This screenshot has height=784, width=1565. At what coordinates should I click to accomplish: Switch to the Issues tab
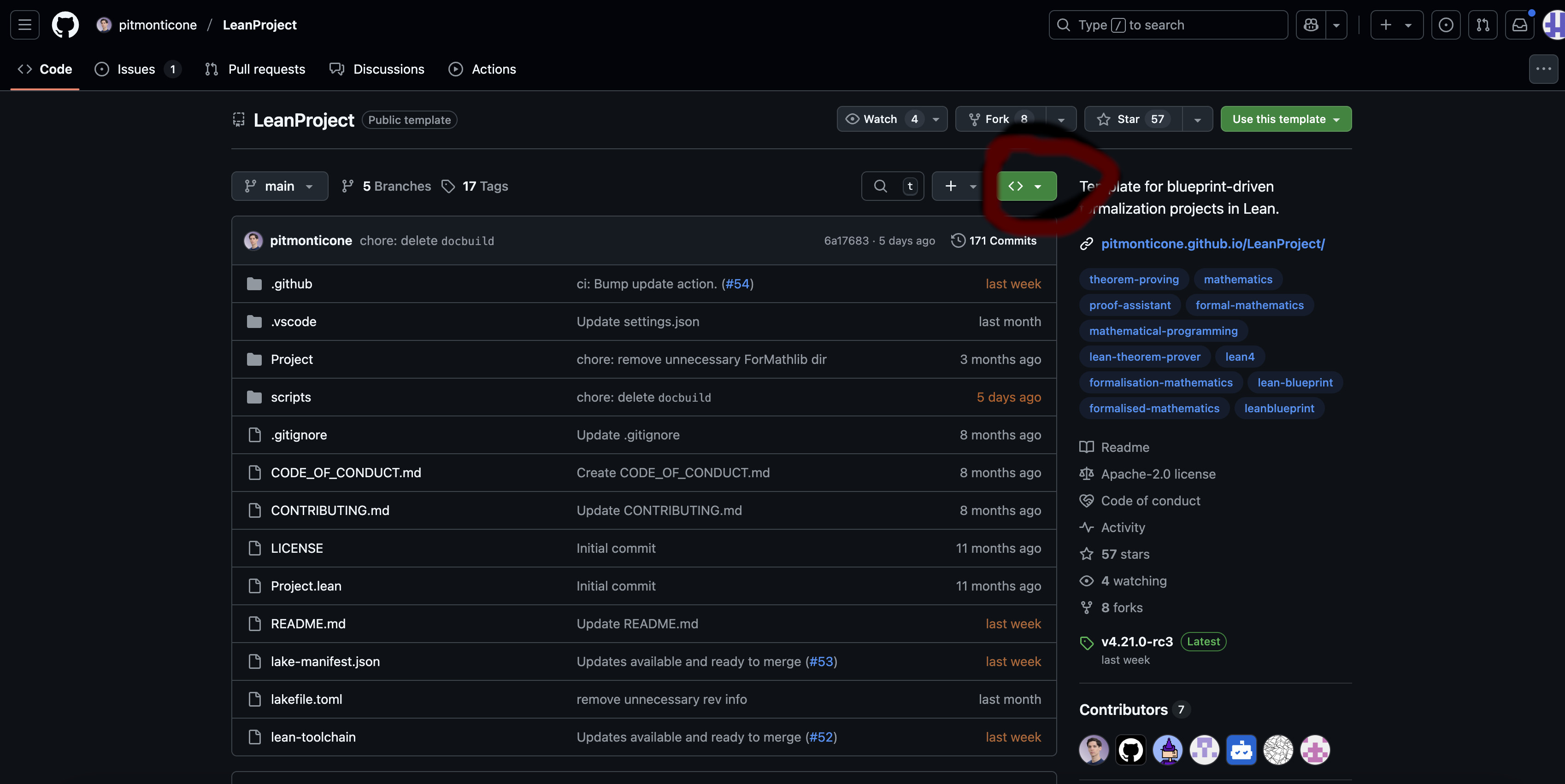(136, 69)
